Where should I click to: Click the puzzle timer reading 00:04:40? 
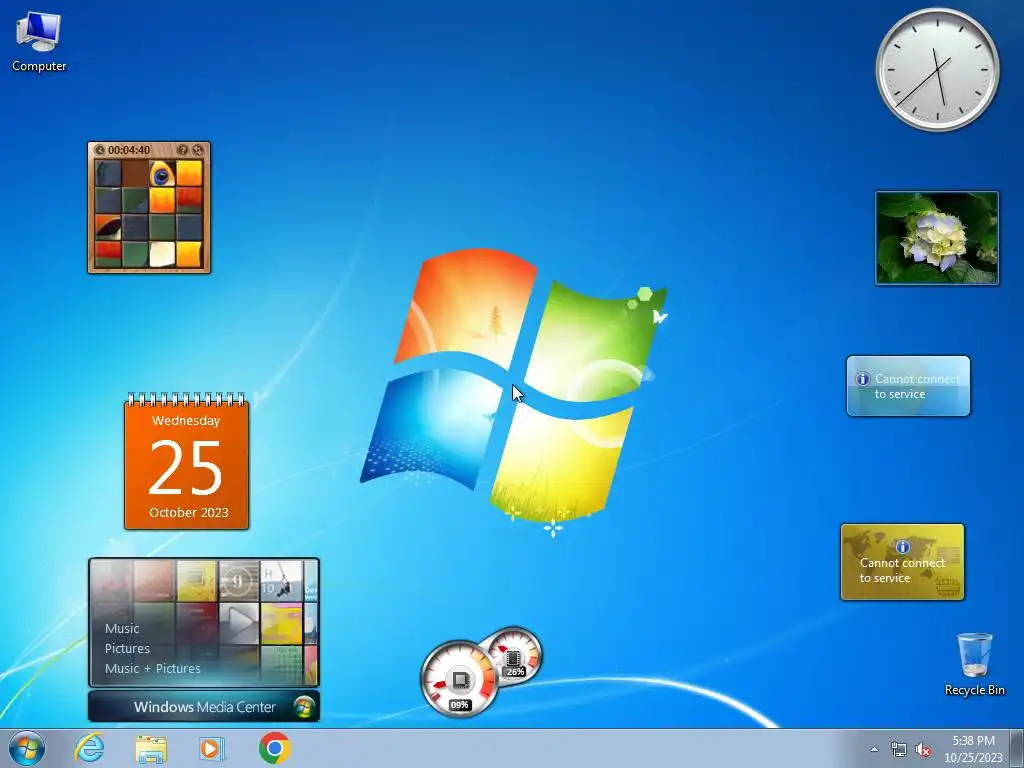click(x=129, y=150)
